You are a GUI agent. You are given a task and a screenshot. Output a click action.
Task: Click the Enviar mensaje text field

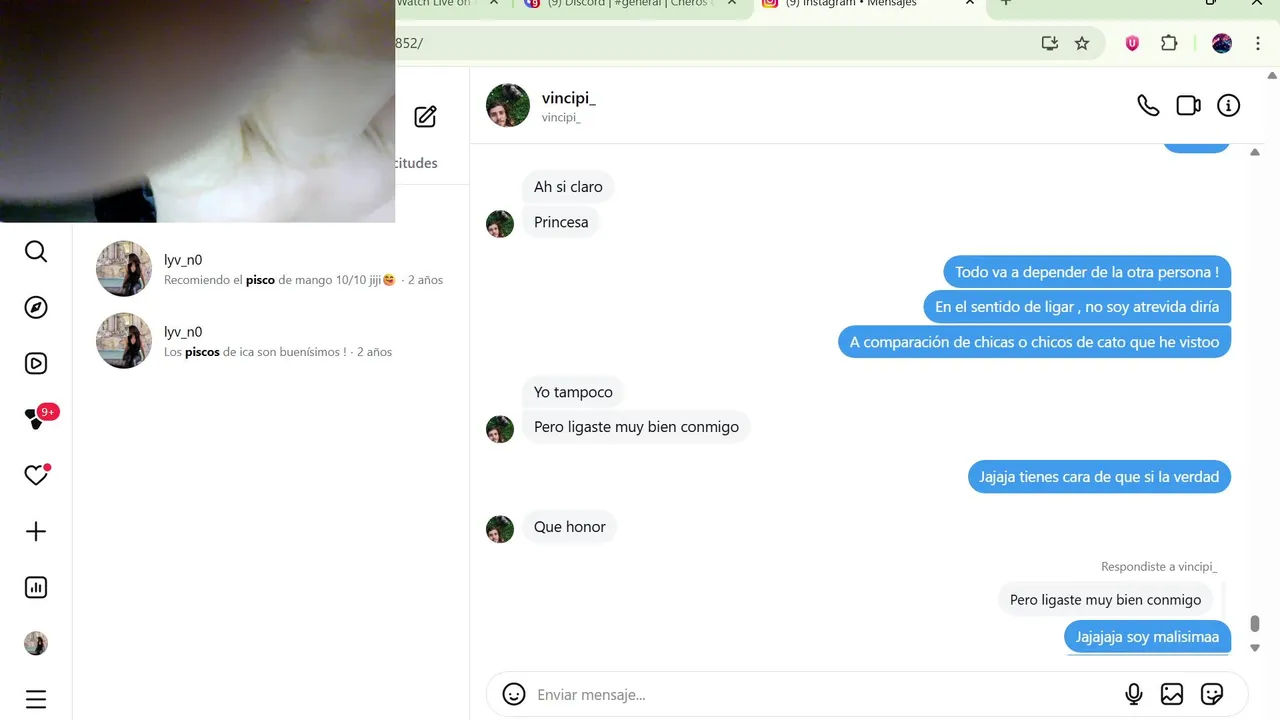click(824, 694)
